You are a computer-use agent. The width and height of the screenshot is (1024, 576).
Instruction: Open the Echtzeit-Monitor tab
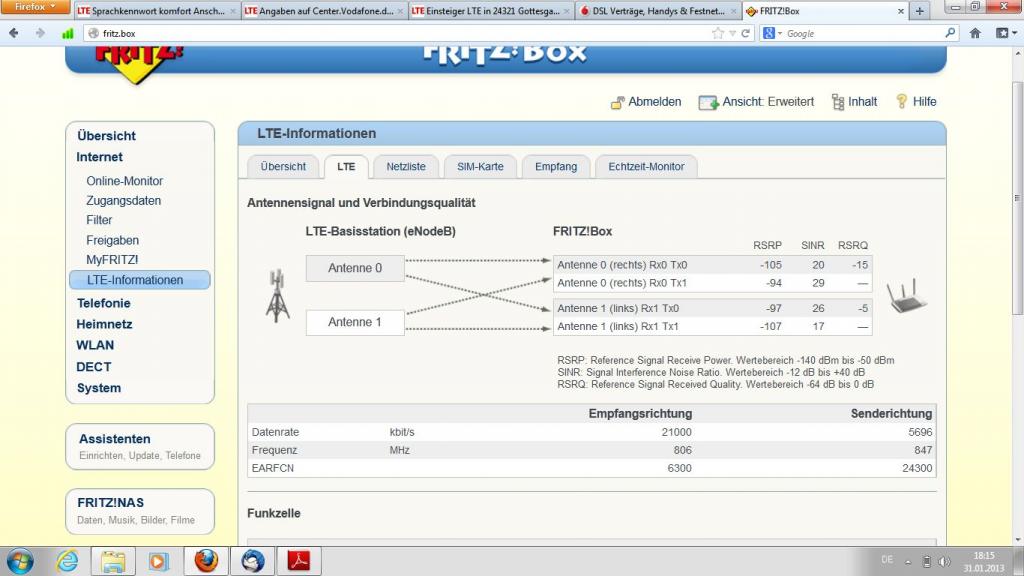pyautogui.click(x=646, y=167)
